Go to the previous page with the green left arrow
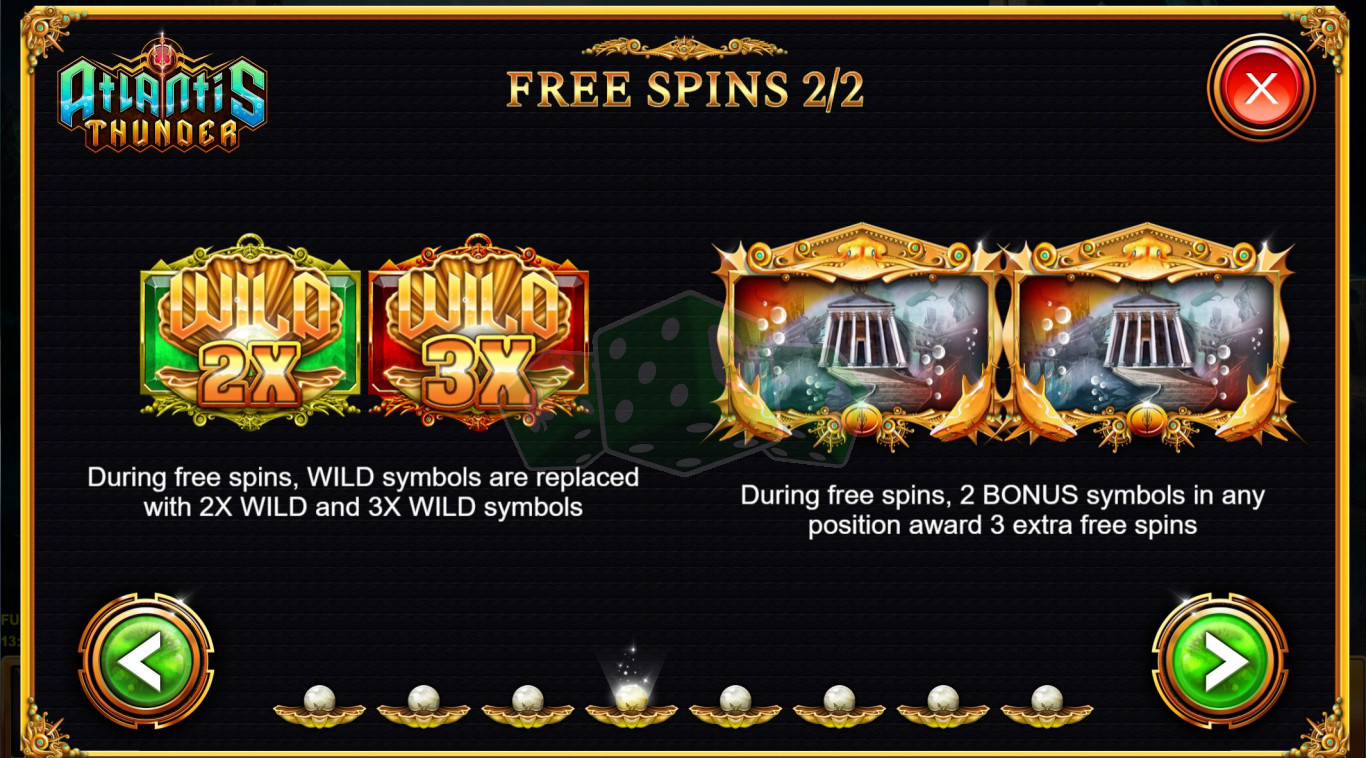Viewport: 1366px width, 758px height. [x=146, y=662]
